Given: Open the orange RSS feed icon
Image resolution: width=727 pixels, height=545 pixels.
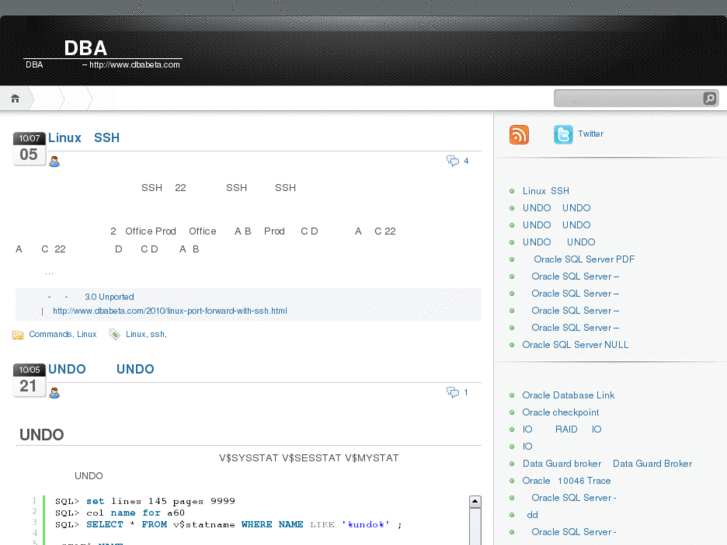Looking at the screenshot, I should (519, 135).
